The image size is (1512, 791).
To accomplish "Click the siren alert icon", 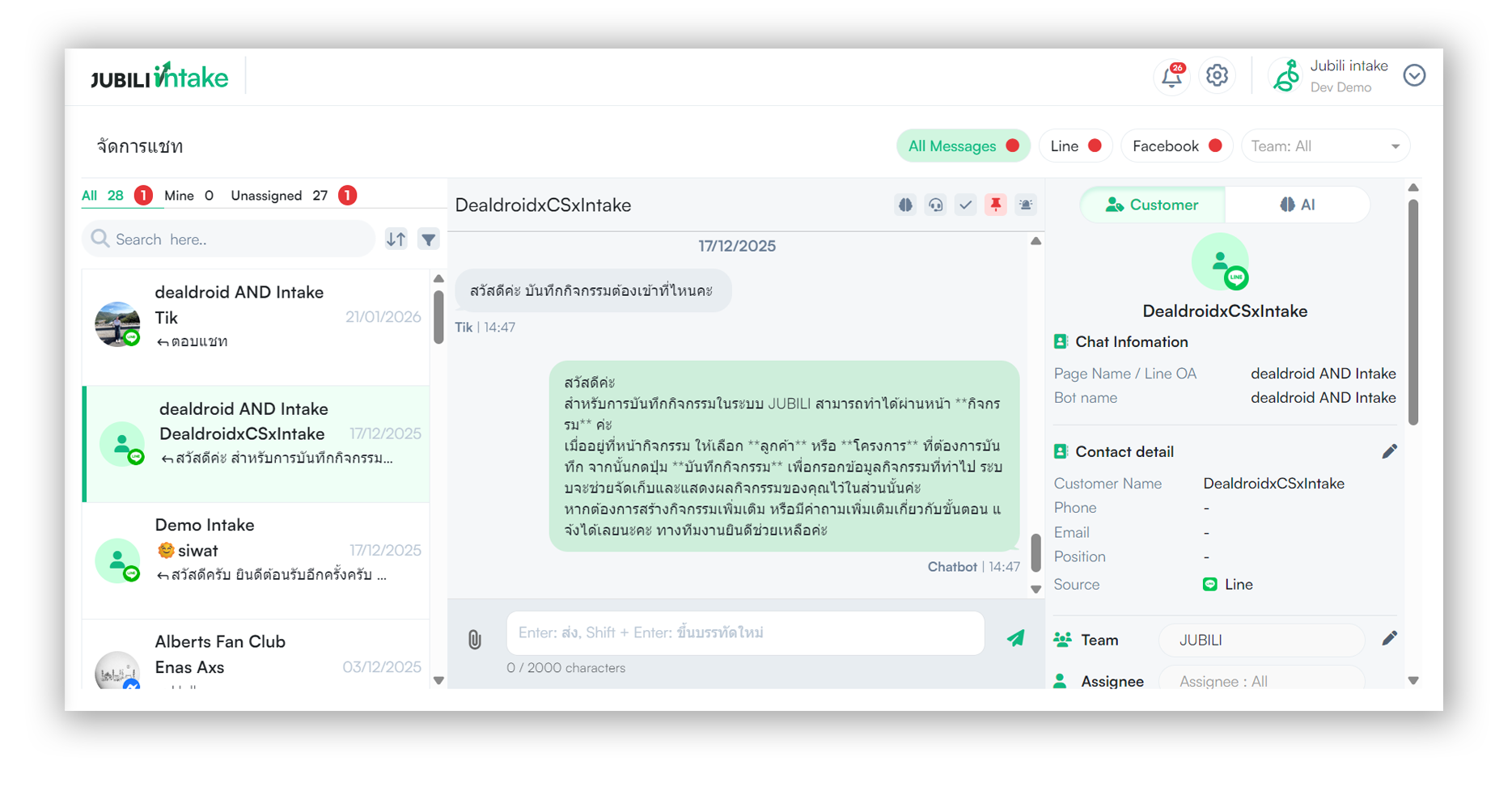I will (1026, 205).
